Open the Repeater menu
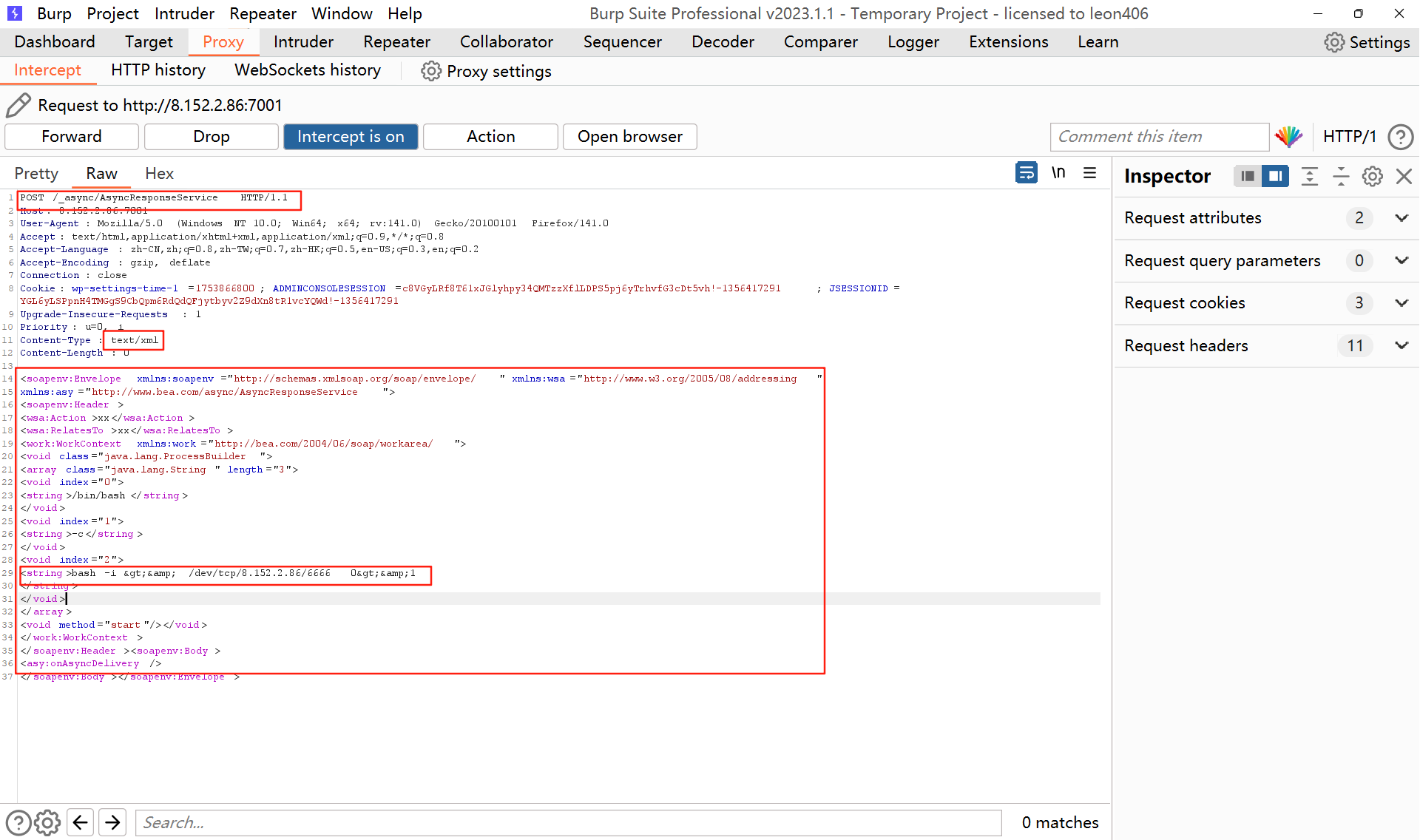Screen dimensions: 1420x840 point(263,13)
